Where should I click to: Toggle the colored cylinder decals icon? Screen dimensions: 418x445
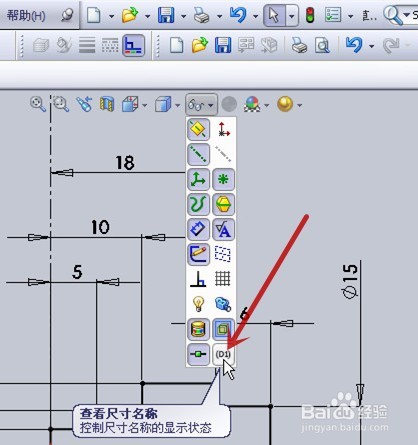point(199,329)
